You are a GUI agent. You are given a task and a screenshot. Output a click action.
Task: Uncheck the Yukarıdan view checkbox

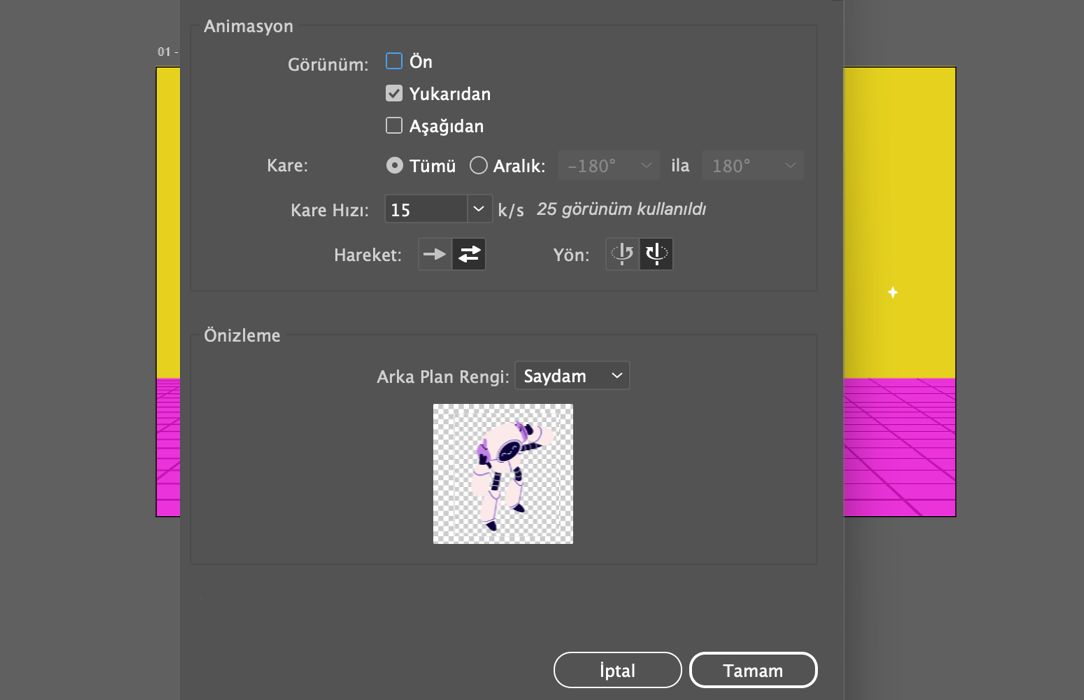point(395,94)
